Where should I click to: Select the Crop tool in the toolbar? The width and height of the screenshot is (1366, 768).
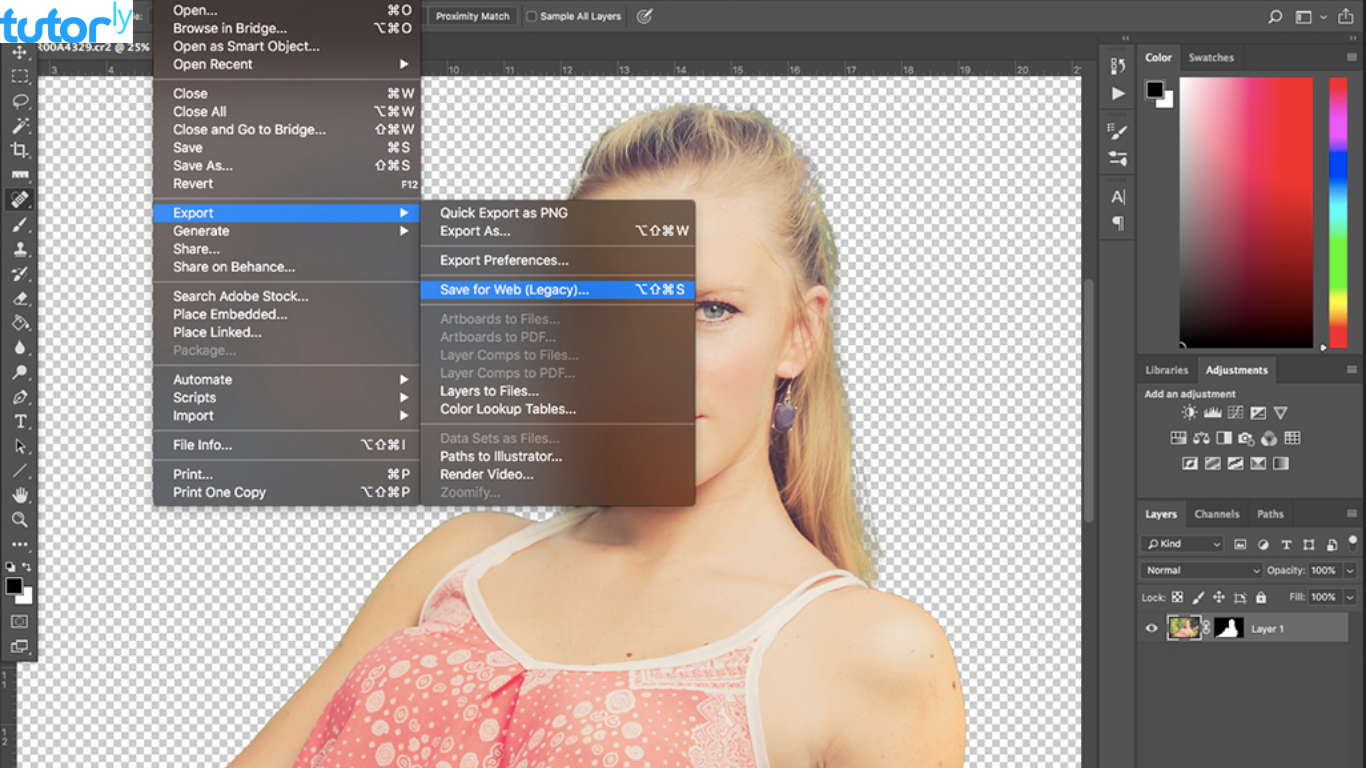click(x=19, y=150)
